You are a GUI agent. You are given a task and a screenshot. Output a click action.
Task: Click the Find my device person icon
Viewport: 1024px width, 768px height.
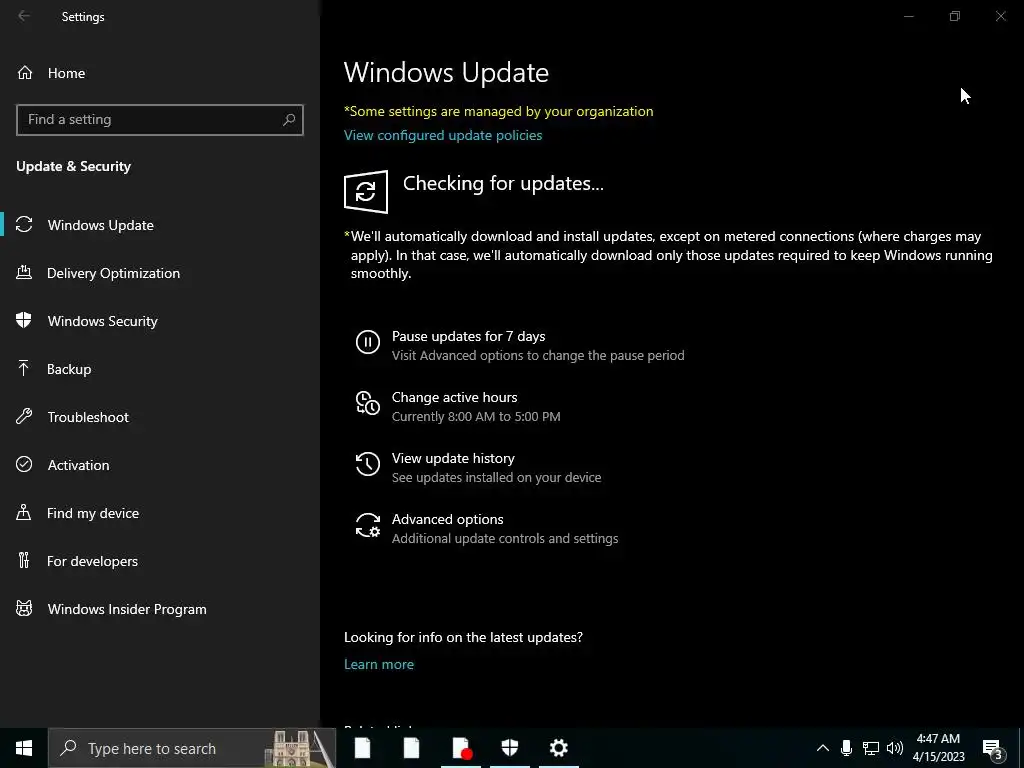[24, 513]
